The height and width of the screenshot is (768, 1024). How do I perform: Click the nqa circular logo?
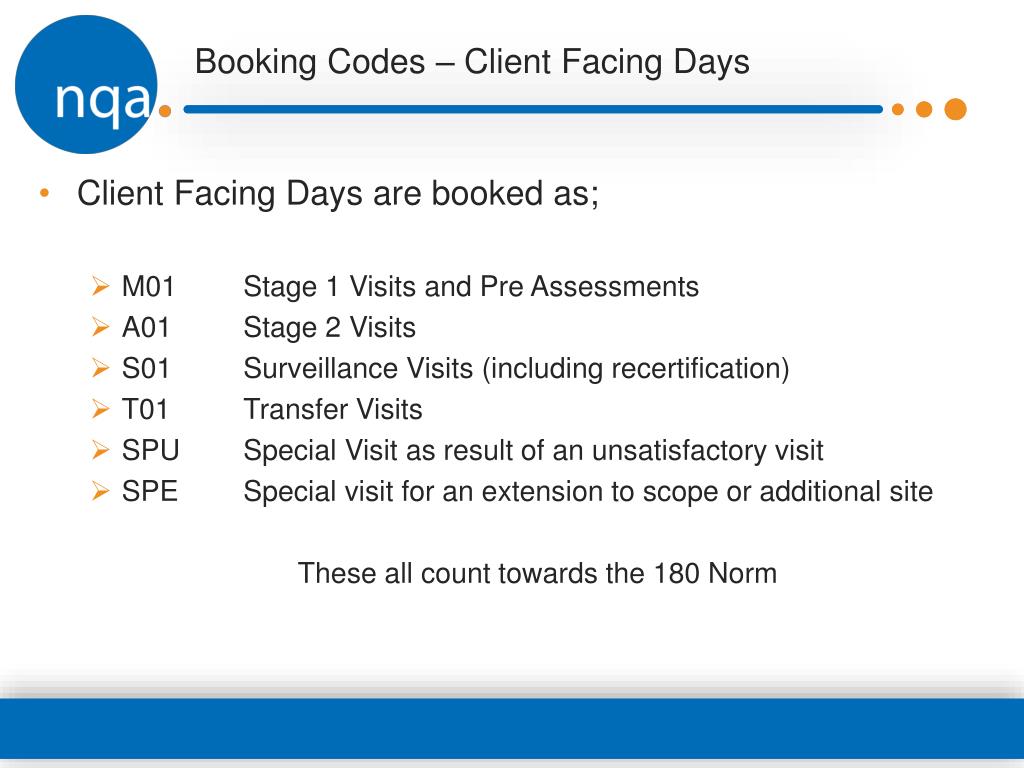click(x=86, y=85)
